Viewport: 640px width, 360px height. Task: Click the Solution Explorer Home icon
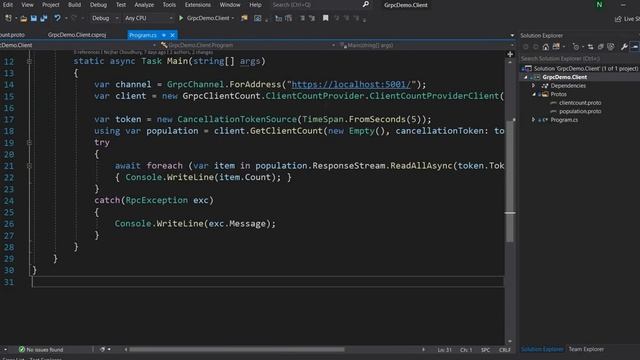coord(546,47)
